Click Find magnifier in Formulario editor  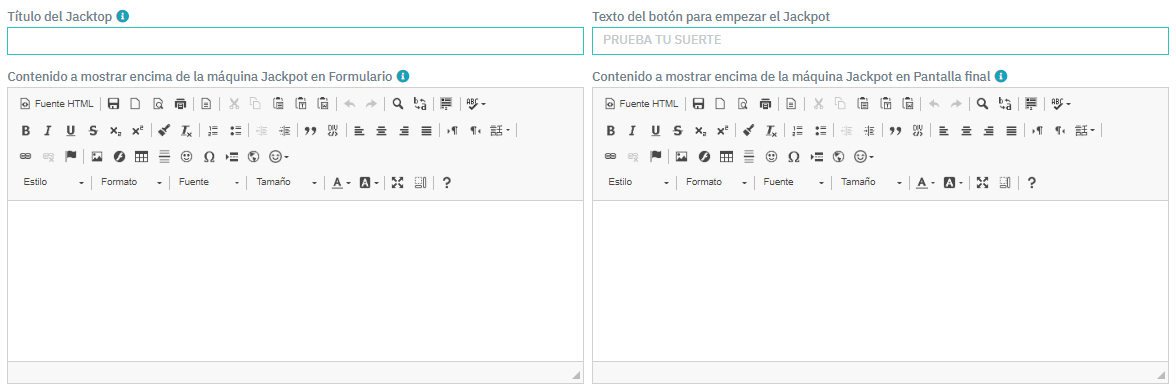click(x=398, y=103)
